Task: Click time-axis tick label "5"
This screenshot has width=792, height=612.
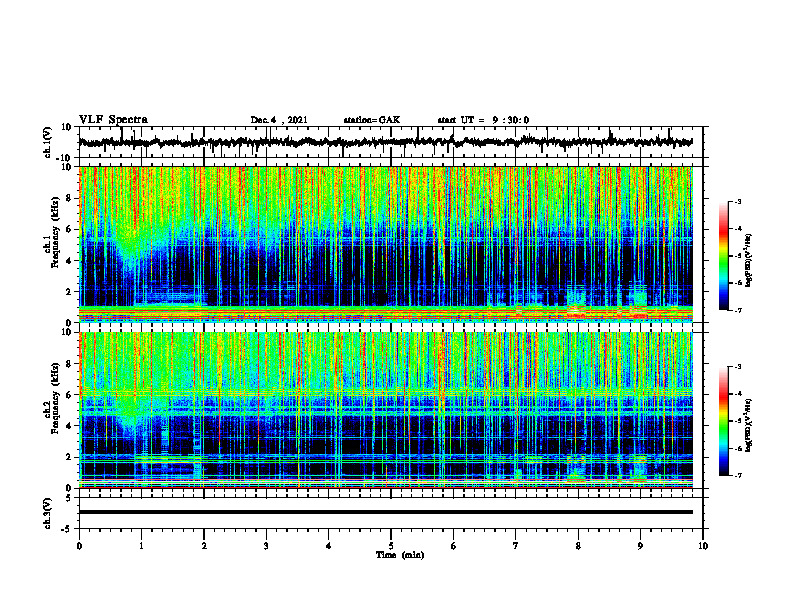Action: [391, 546]
